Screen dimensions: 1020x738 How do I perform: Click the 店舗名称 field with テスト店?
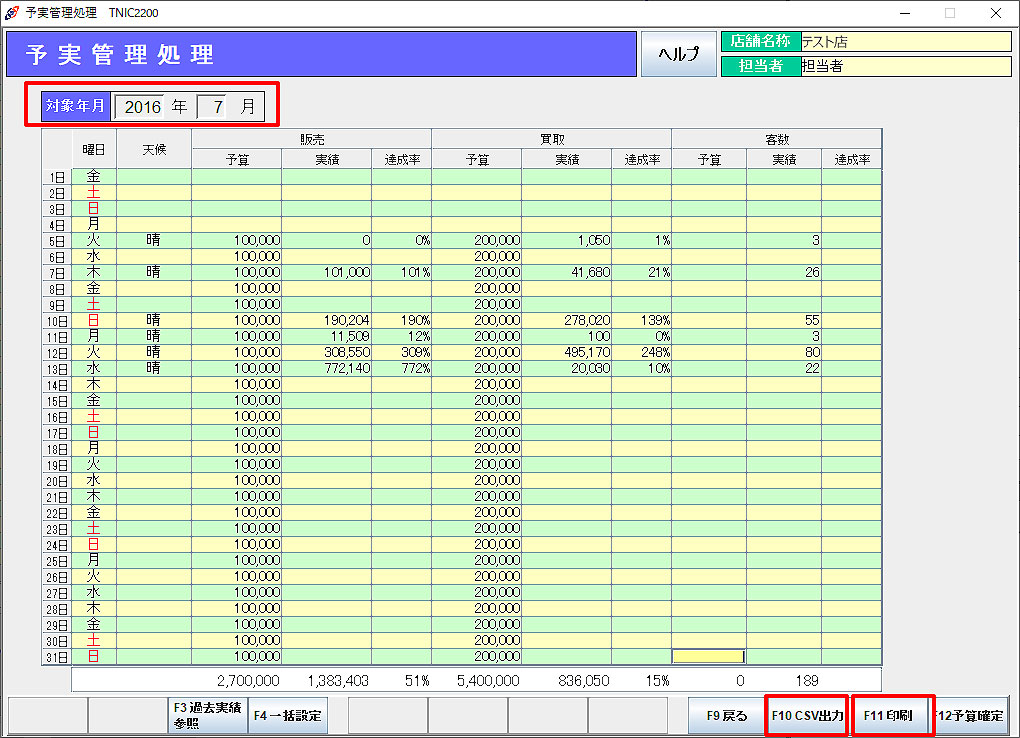tap(905, 42)
